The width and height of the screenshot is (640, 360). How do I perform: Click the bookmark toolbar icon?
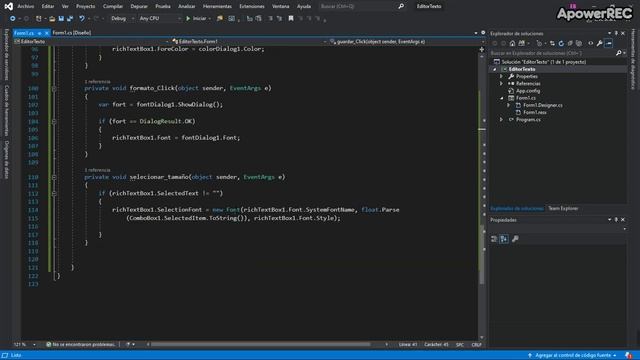[291, 18]
